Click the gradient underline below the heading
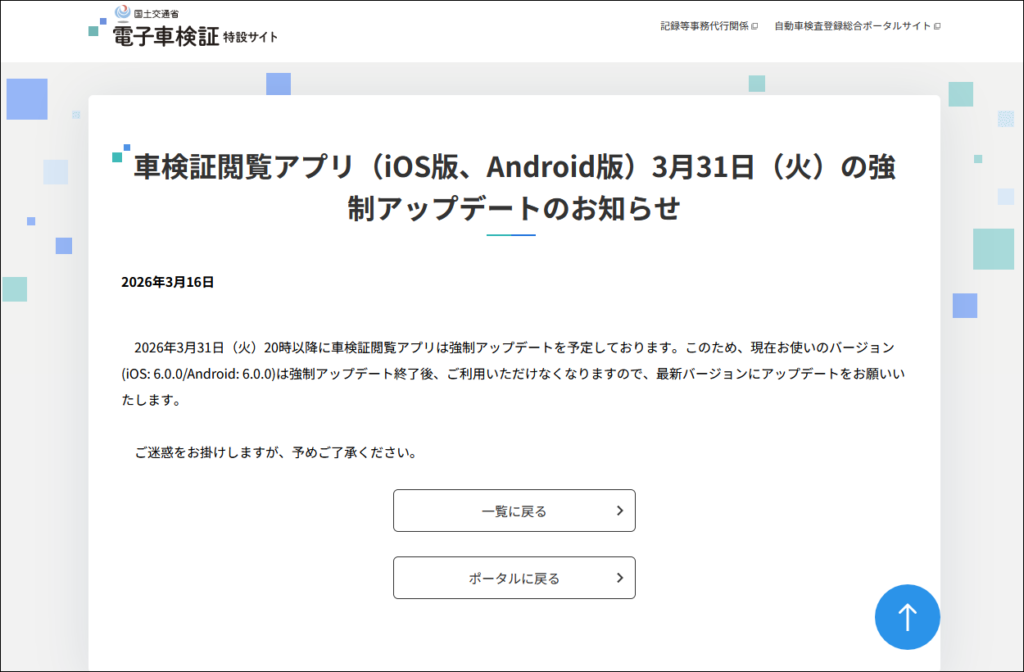This screenshot has height=672, width=1024. point(511,235)
